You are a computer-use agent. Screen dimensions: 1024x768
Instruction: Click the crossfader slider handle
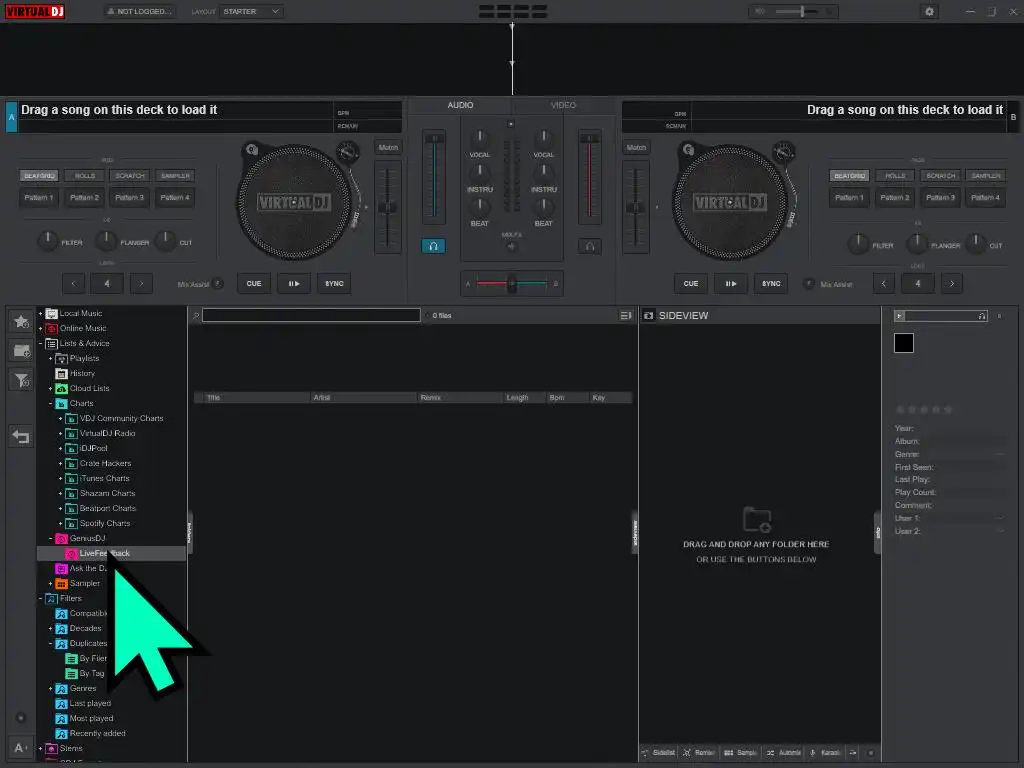tap(512, 283)
